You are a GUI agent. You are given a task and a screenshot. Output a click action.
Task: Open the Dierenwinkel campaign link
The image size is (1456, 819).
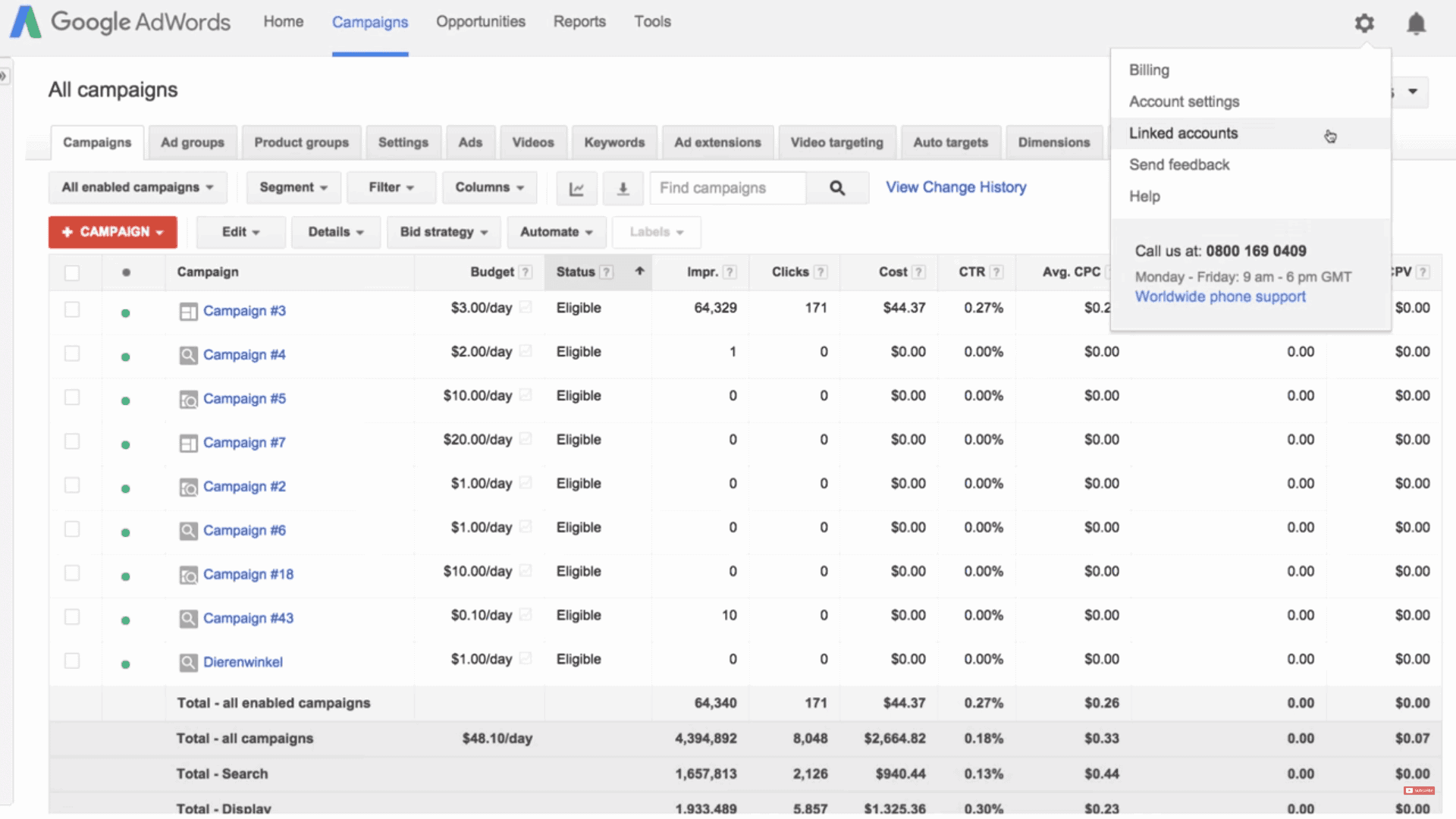click(243, 663)
